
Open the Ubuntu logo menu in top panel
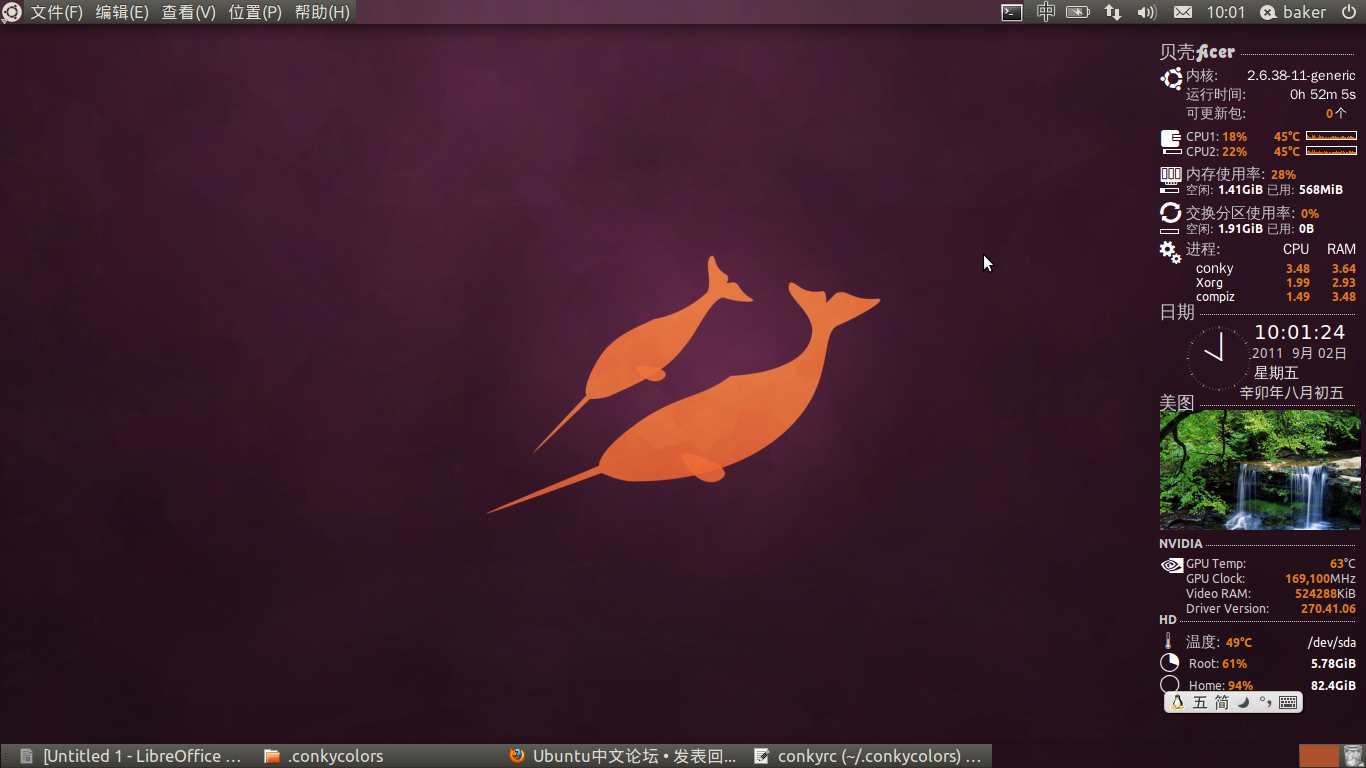12,12
